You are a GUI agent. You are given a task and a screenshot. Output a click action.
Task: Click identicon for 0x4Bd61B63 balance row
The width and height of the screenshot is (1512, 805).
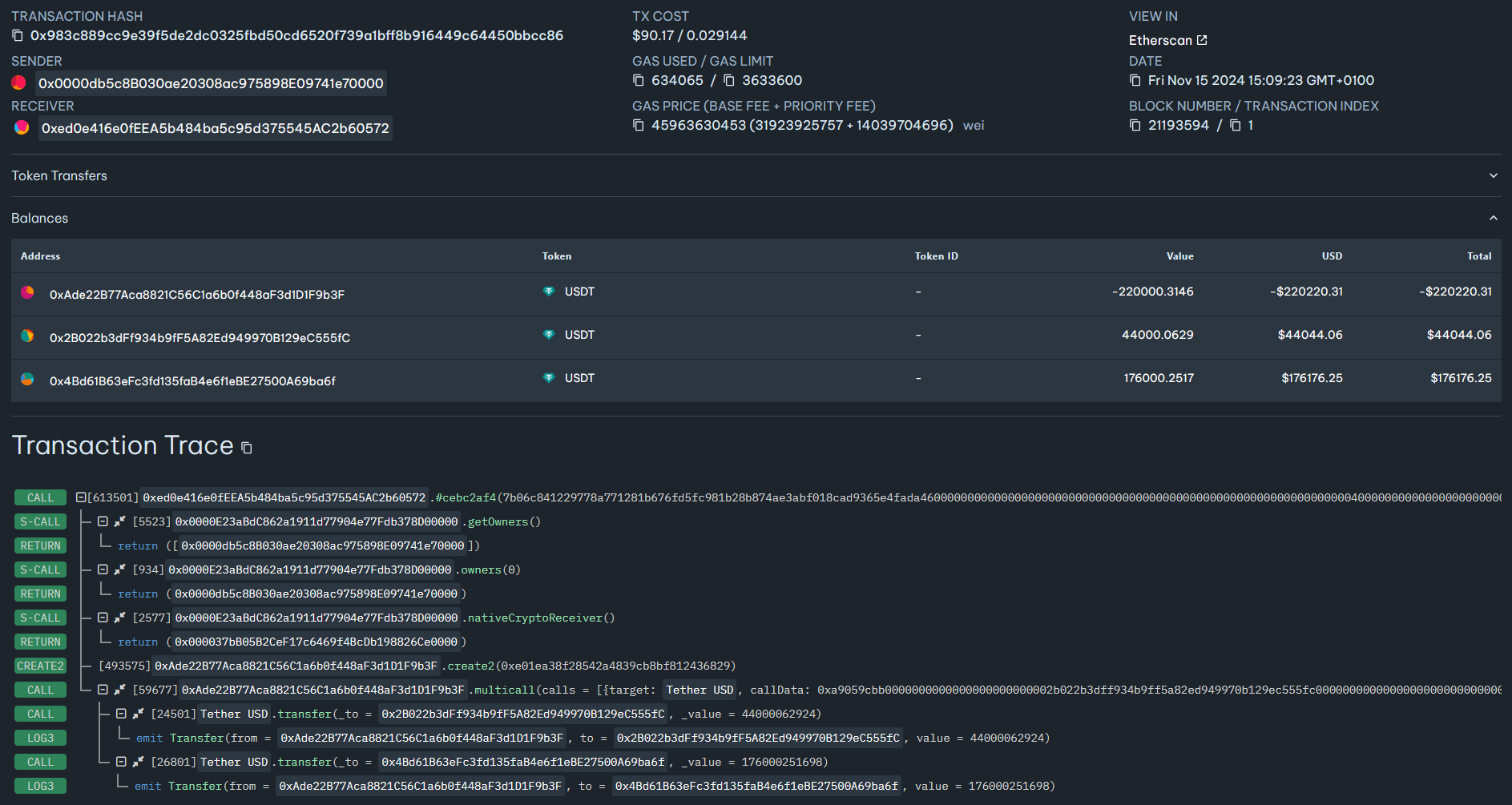click(x=27, y=379)
